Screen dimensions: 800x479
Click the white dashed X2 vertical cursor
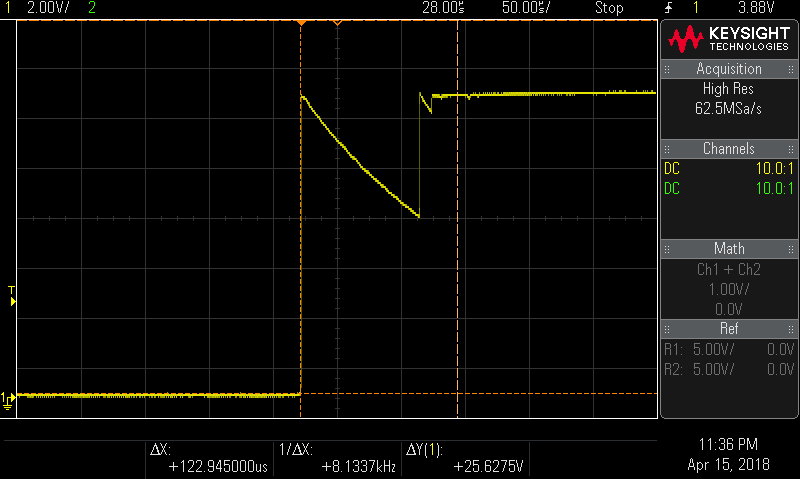[x=457, y=250]
